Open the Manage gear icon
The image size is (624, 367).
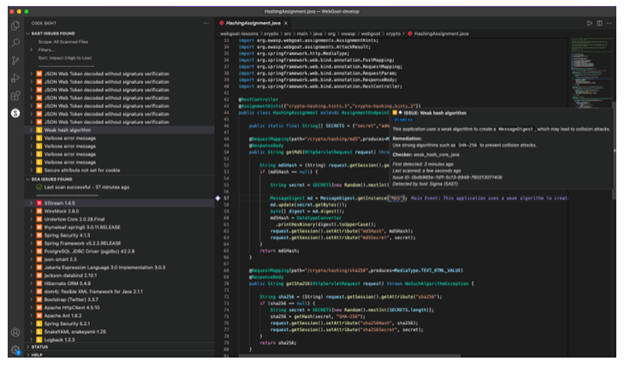pos(15,350)
